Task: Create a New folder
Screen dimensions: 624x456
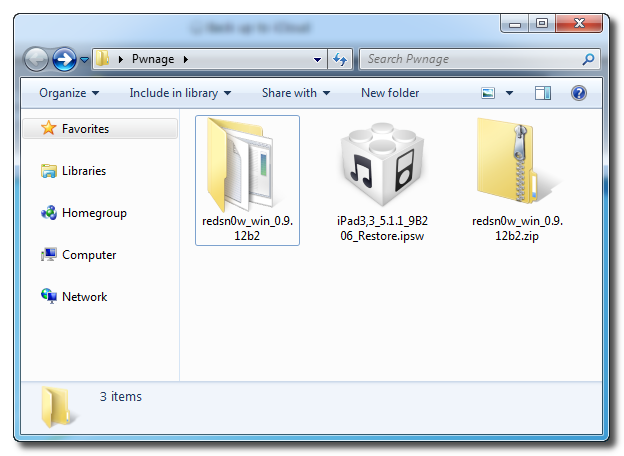Action: tap(390, 93)
